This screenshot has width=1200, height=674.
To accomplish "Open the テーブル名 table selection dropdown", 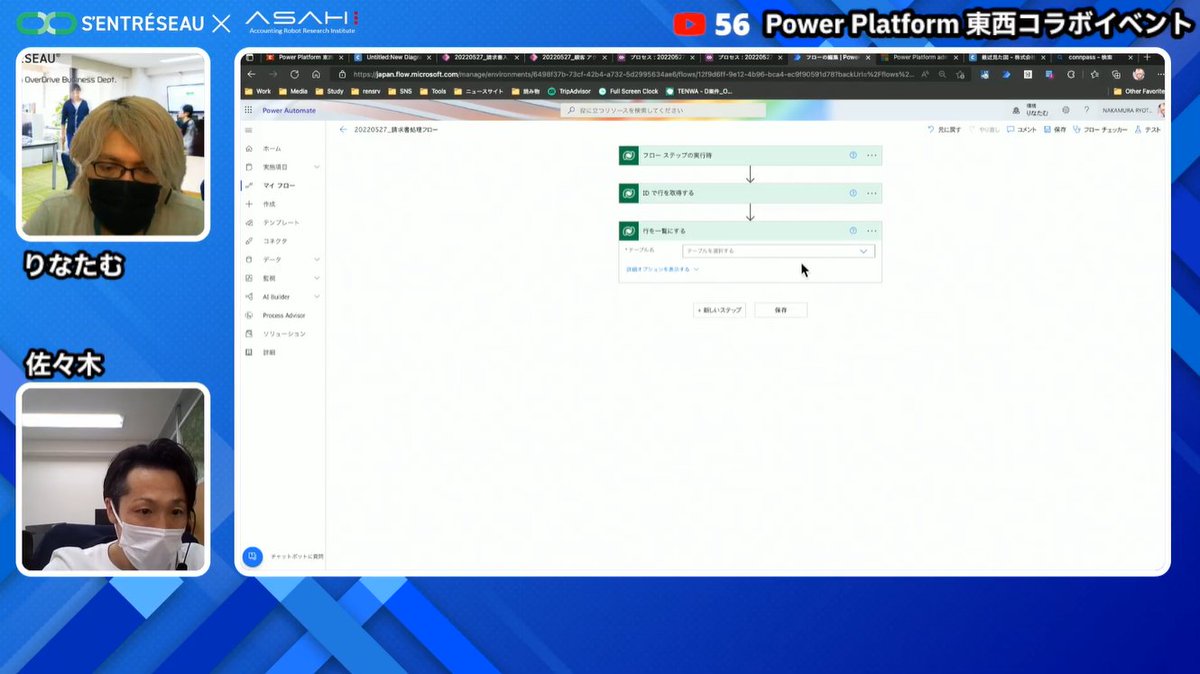I will tap(778, 251).
